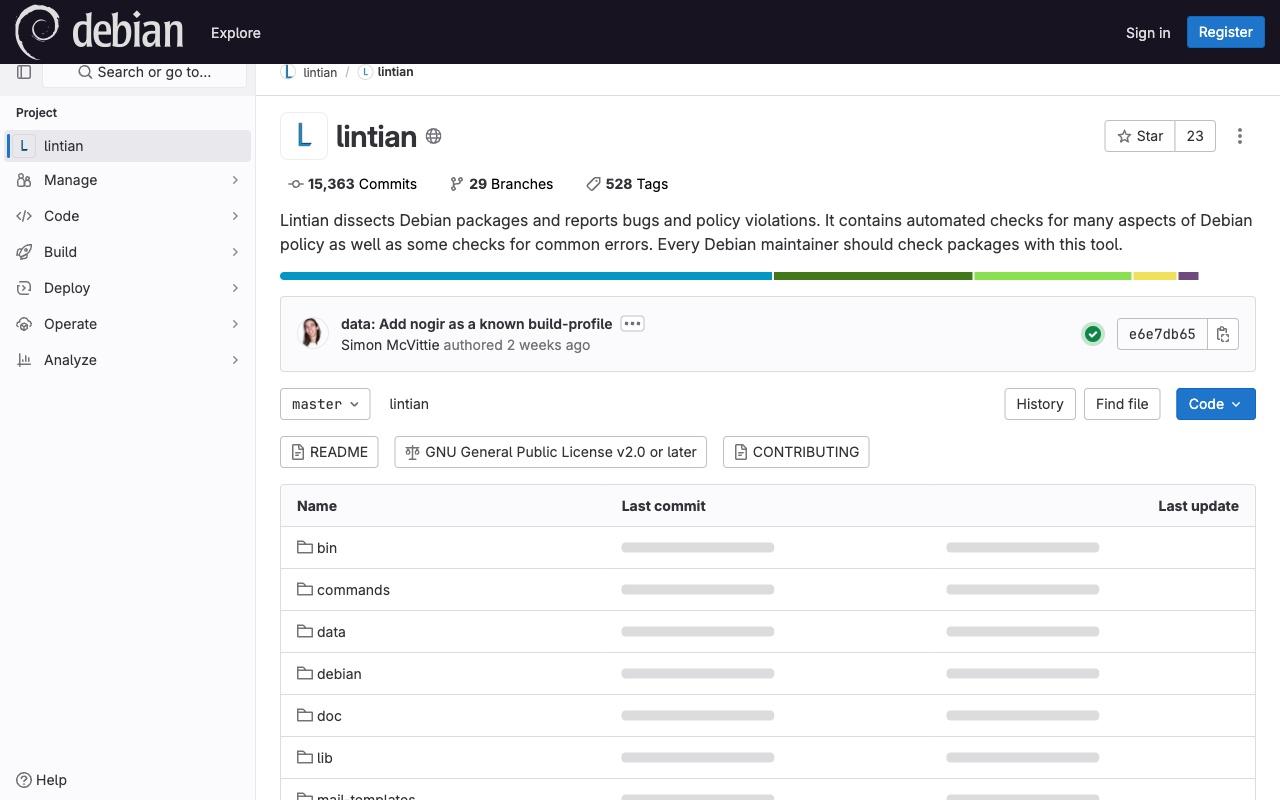Open the project actions kebab menu

1240,136
